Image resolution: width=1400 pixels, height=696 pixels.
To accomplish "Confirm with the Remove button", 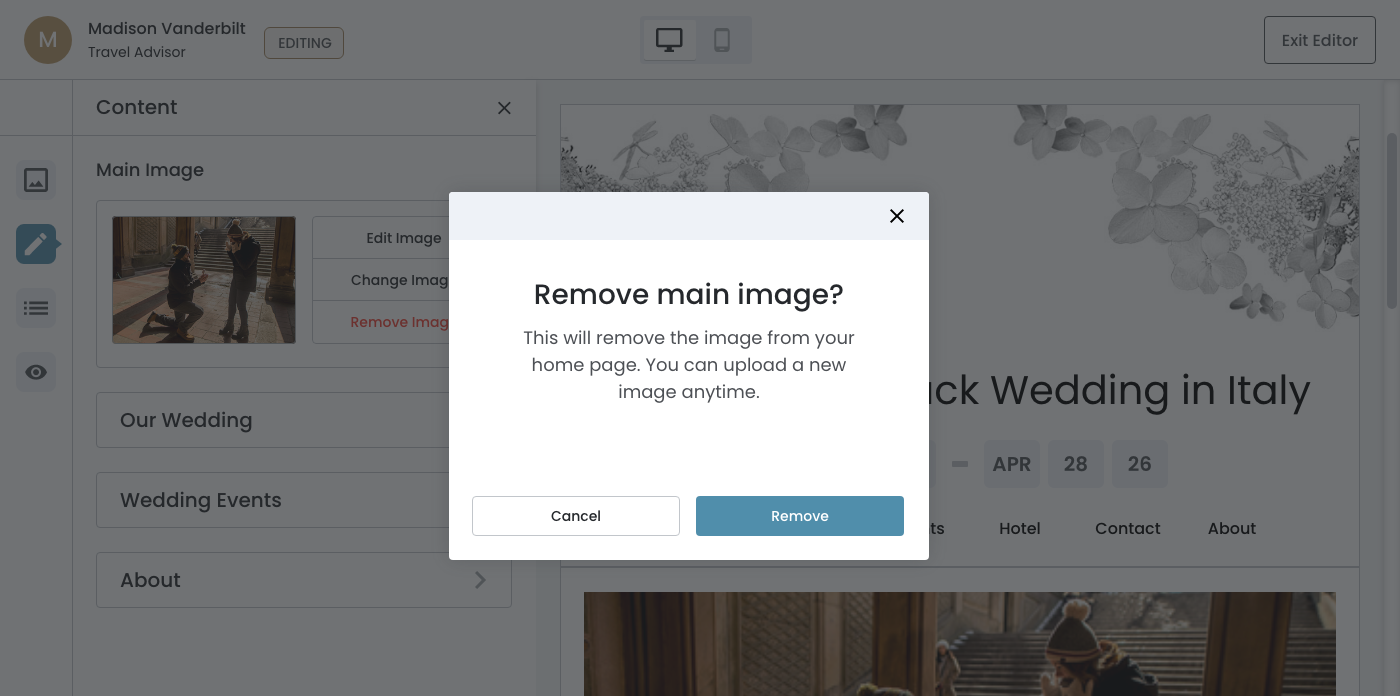I will pyautogui.click(x=800, y=516).
